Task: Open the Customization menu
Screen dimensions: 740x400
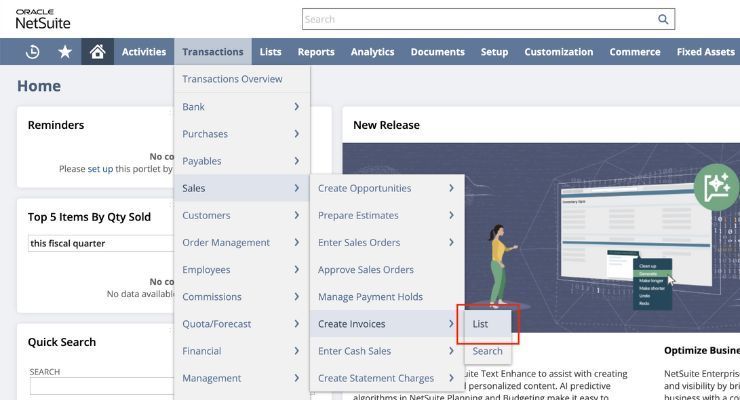Action: coord(559,52)
